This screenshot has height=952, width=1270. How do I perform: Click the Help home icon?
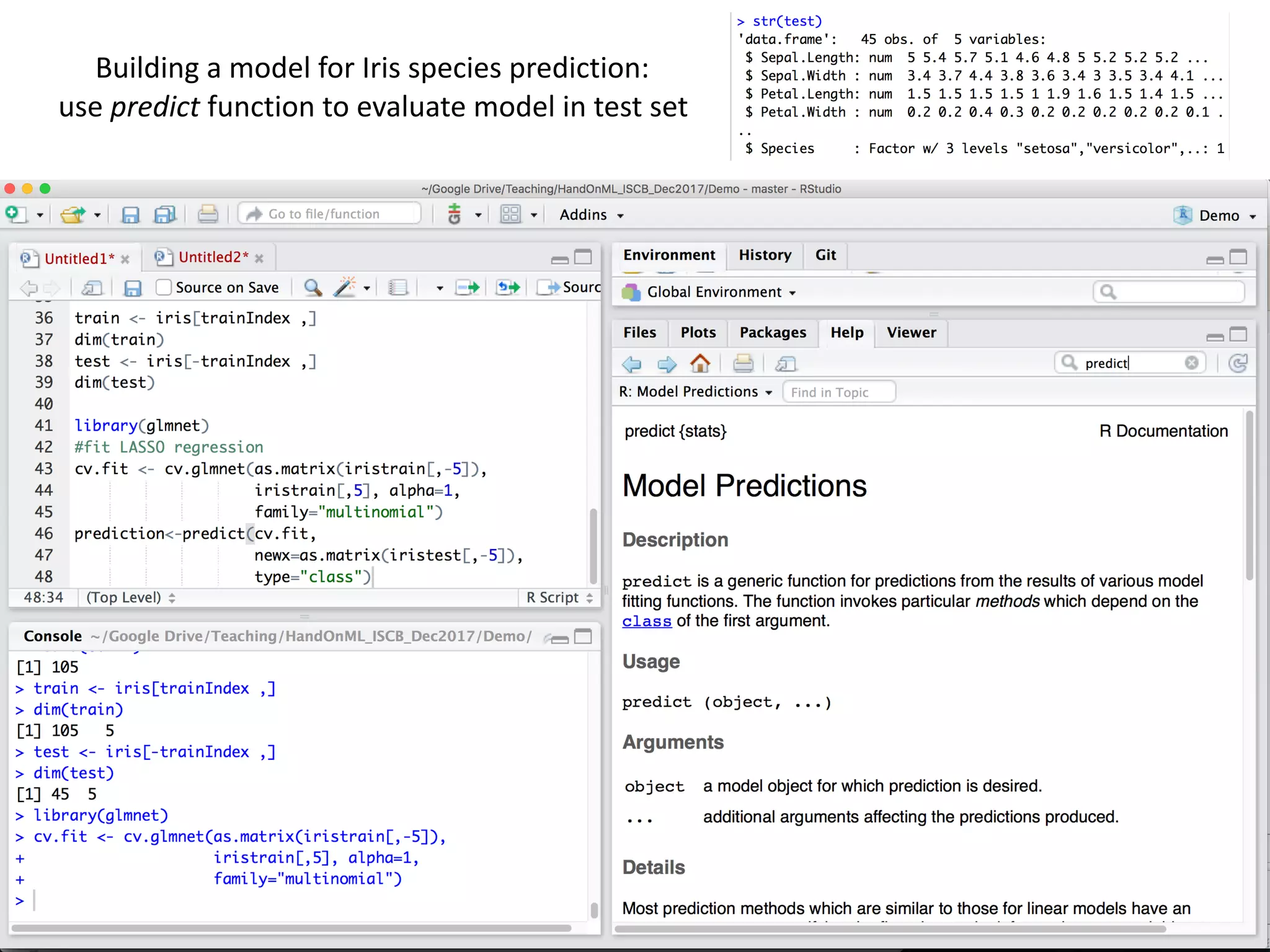(700, 363)
